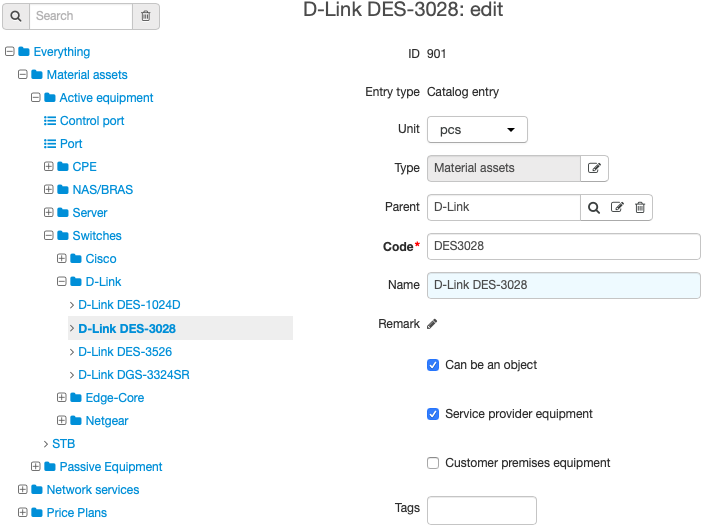Click the Edge-Core folder icon

pyautogui.click(x=76, y=398)
